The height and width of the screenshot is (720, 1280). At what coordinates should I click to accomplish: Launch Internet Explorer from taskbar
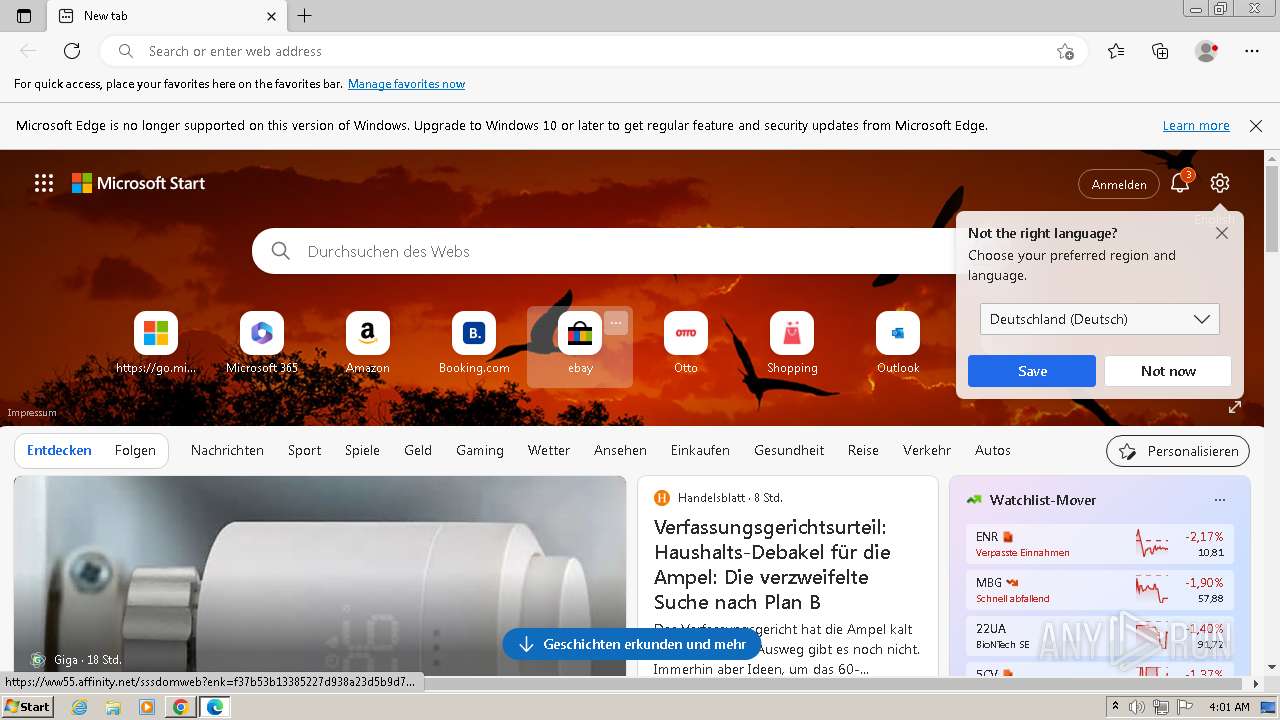(80, 707)
